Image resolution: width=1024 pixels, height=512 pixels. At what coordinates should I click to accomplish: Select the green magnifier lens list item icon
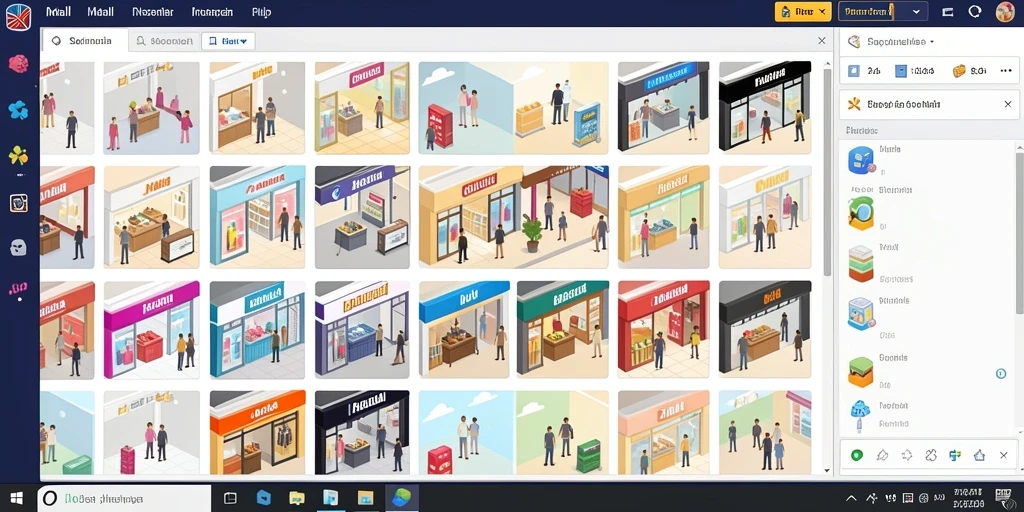[861, 213]
